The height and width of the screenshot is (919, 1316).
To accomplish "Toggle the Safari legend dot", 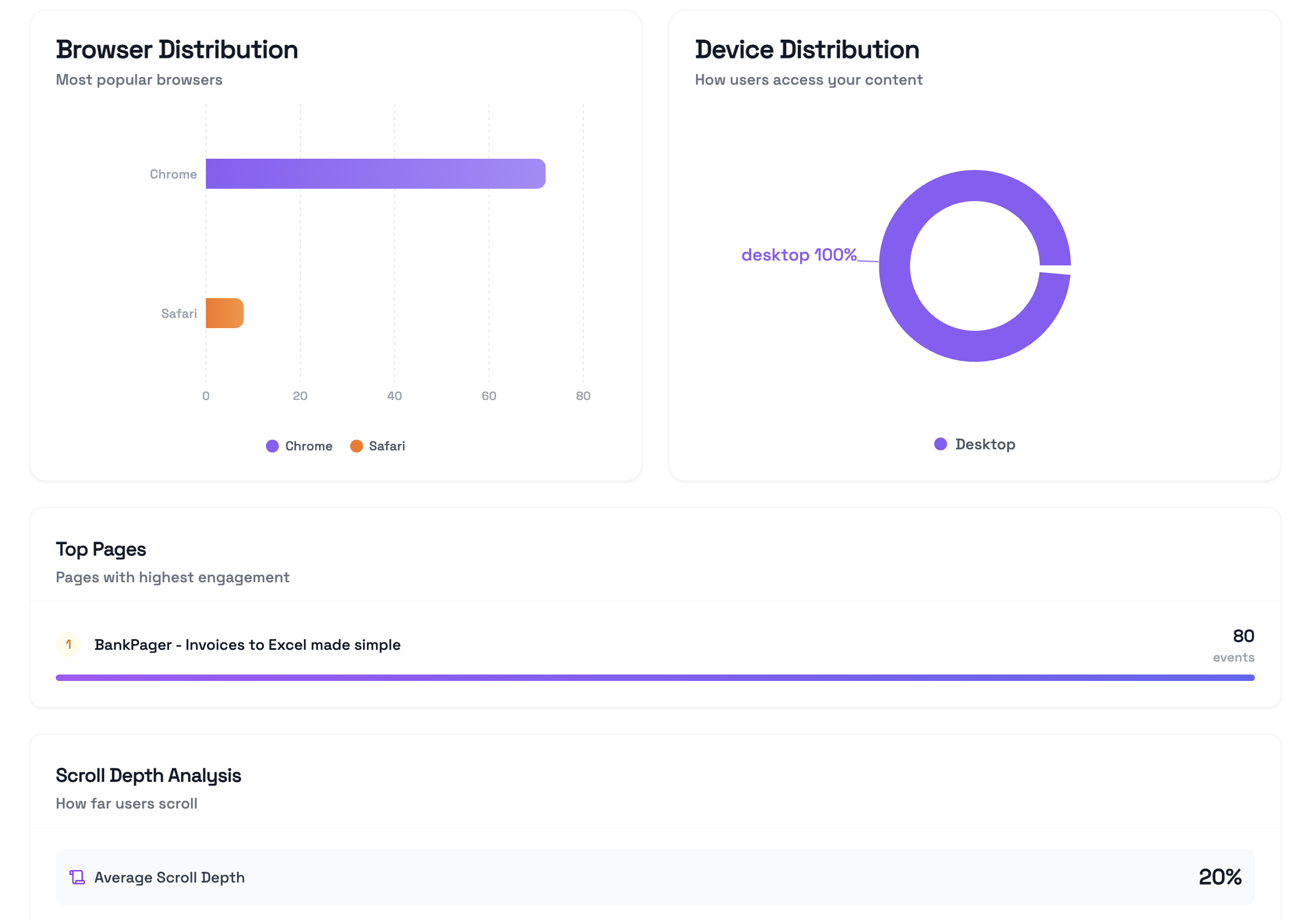I will pyautogui.click(x=357, y=446).
